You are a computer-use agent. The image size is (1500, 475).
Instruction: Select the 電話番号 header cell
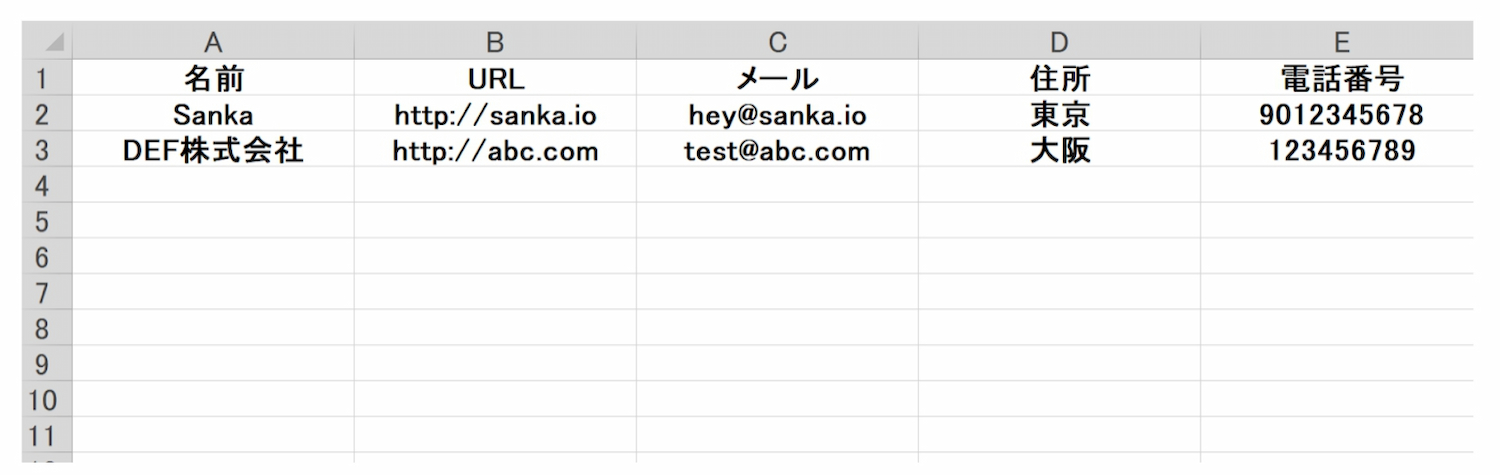click(1342, 78)
